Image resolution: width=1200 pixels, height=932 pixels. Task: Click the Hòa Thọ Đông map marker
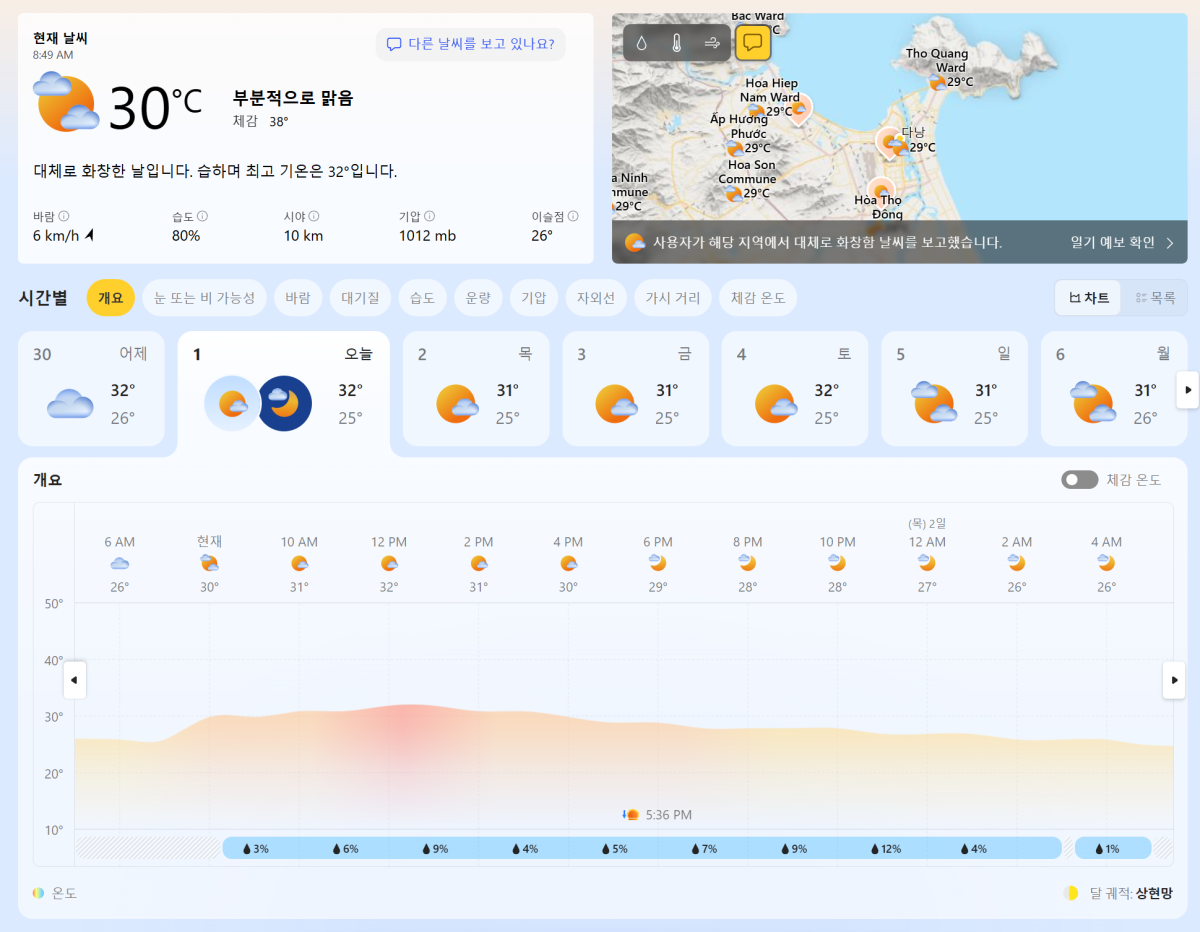[880, 190]
